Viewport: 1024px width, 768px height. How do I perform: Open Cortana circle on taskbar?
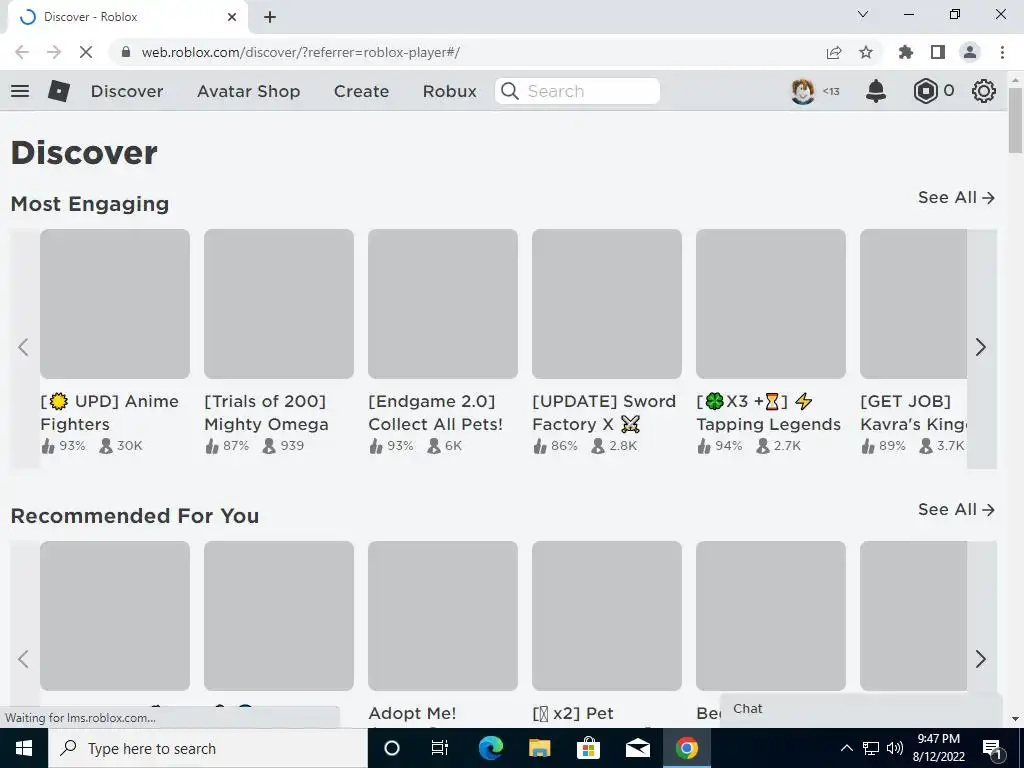(391, 748)
